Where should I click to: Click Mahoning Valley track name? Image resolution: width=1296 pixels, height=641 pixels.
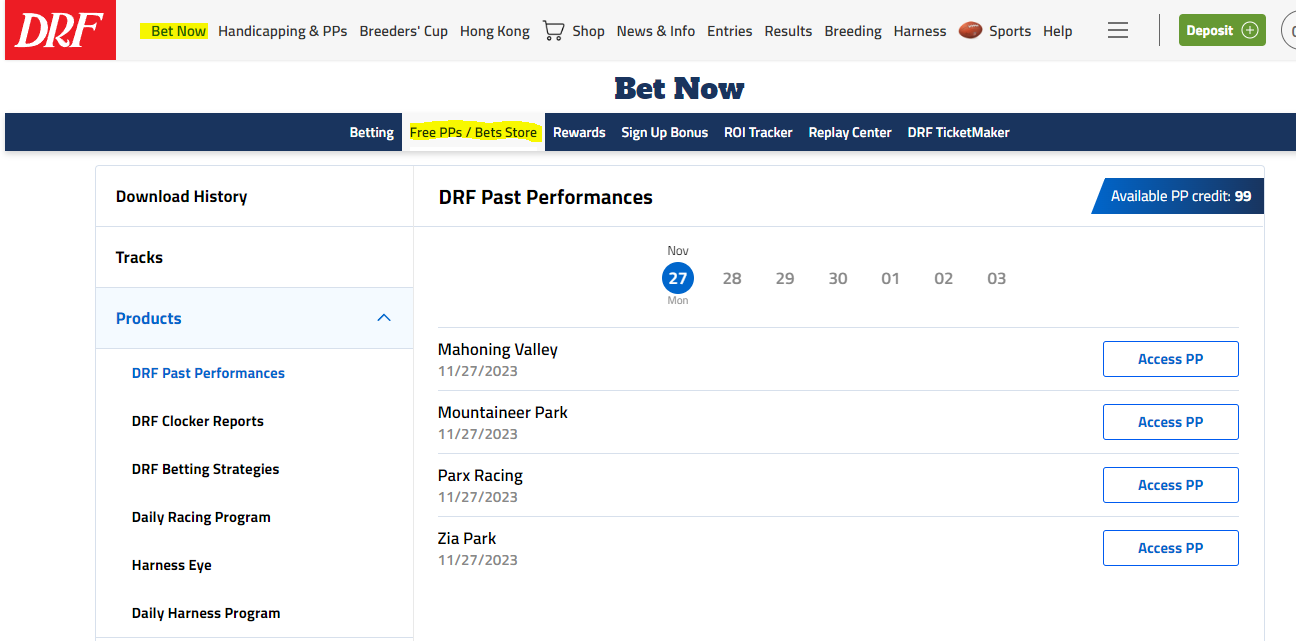click(498, 349)
